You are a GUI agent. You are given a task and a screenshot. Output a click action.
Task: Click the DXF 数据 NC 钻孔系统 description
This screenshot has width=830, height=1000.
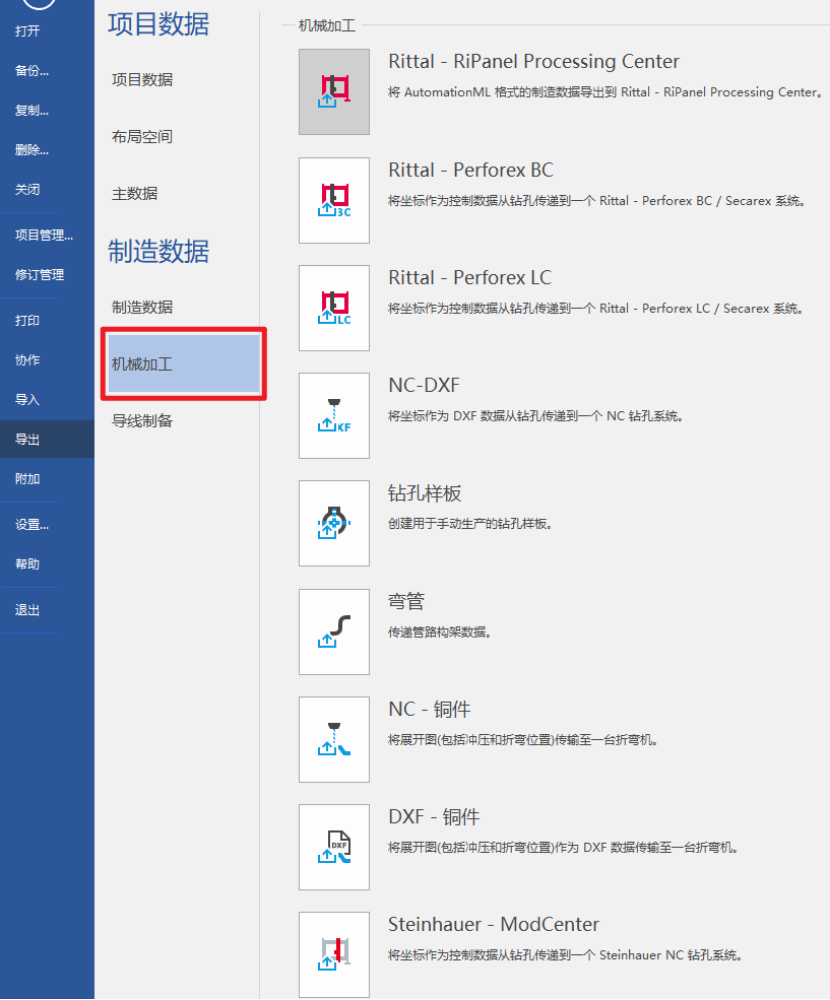click(x=536, y=416)
